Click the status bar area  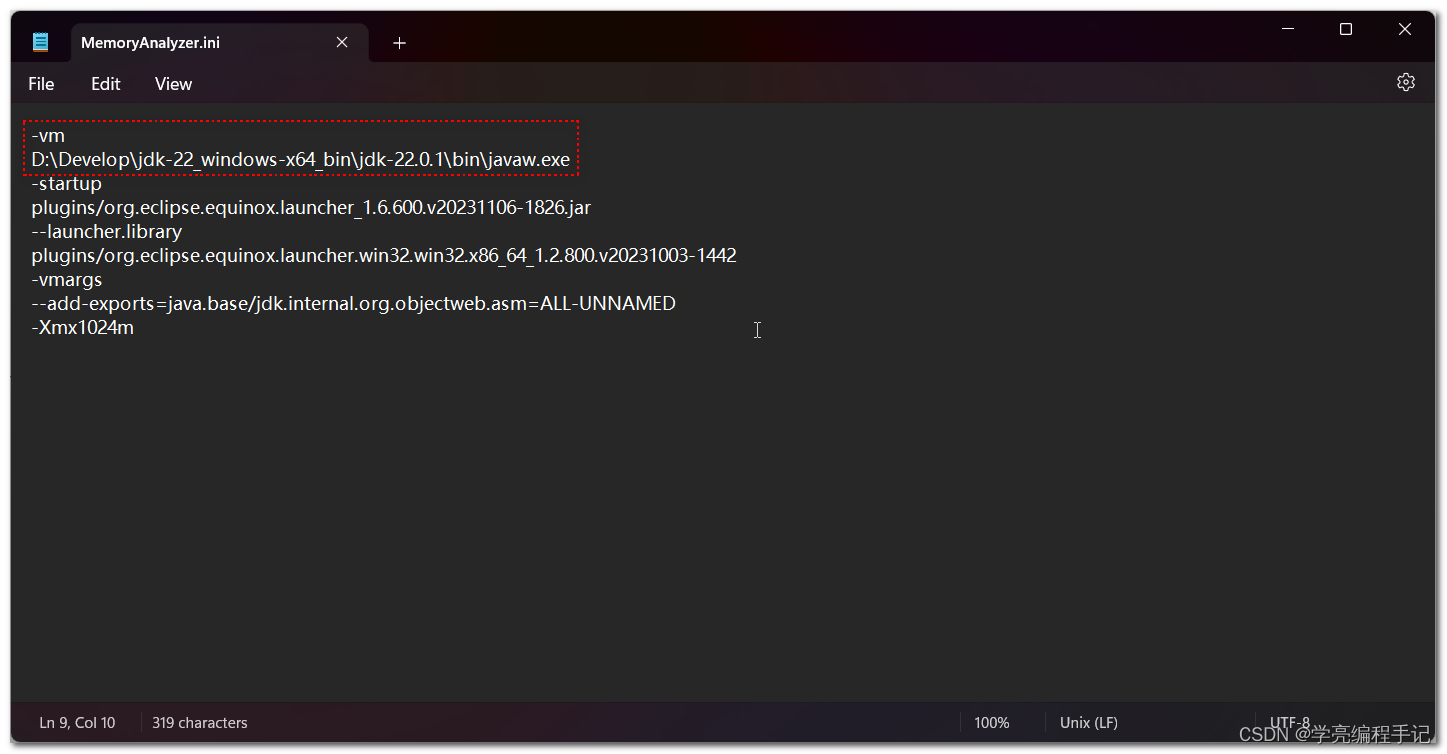[600, 722]
